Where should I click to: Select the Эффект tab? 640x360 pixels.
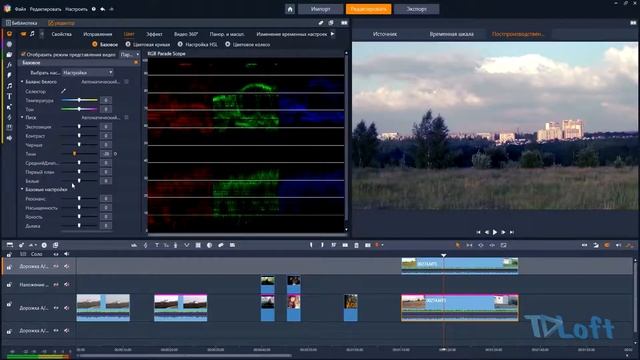pyautogui.click(x=154, y=34)
